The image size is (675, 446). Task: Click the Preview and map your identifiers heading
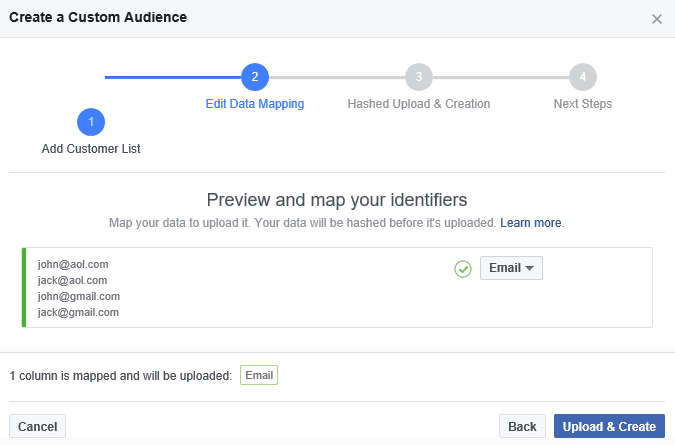tap(337, 200)
